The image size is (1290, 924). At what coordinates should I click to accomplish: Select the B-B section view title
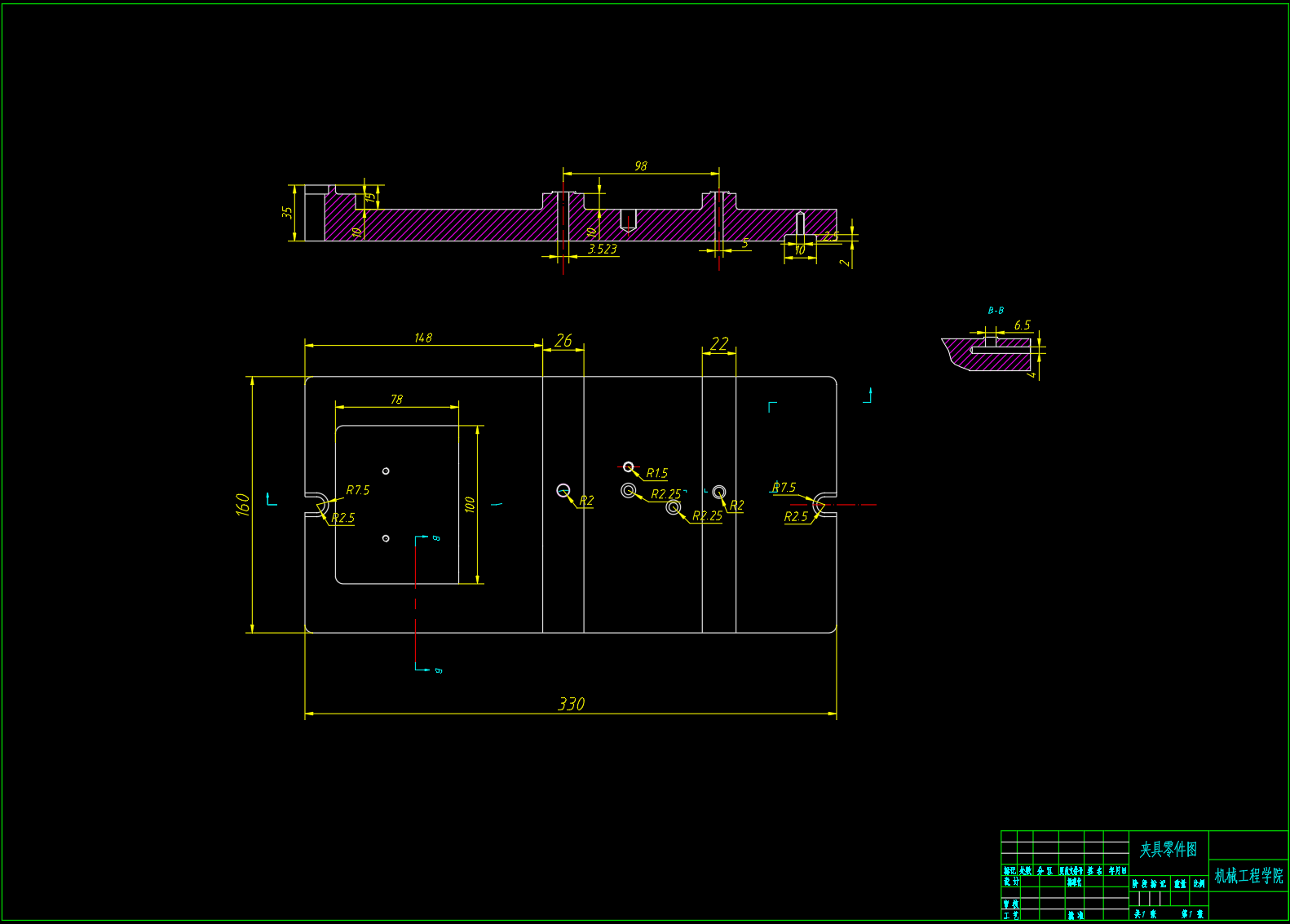tap(996, 311)
